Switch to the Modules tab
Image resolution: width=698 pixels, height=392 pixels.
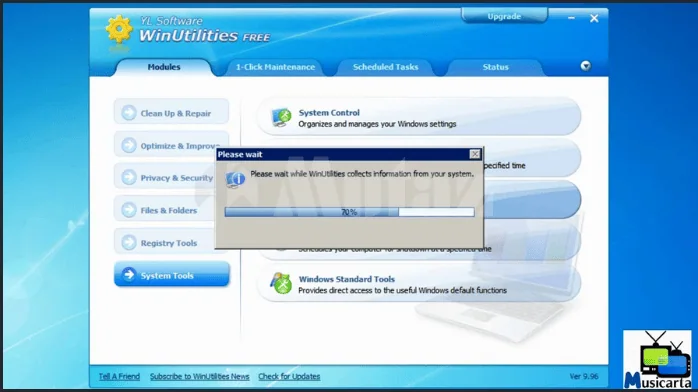click(164, 67)
